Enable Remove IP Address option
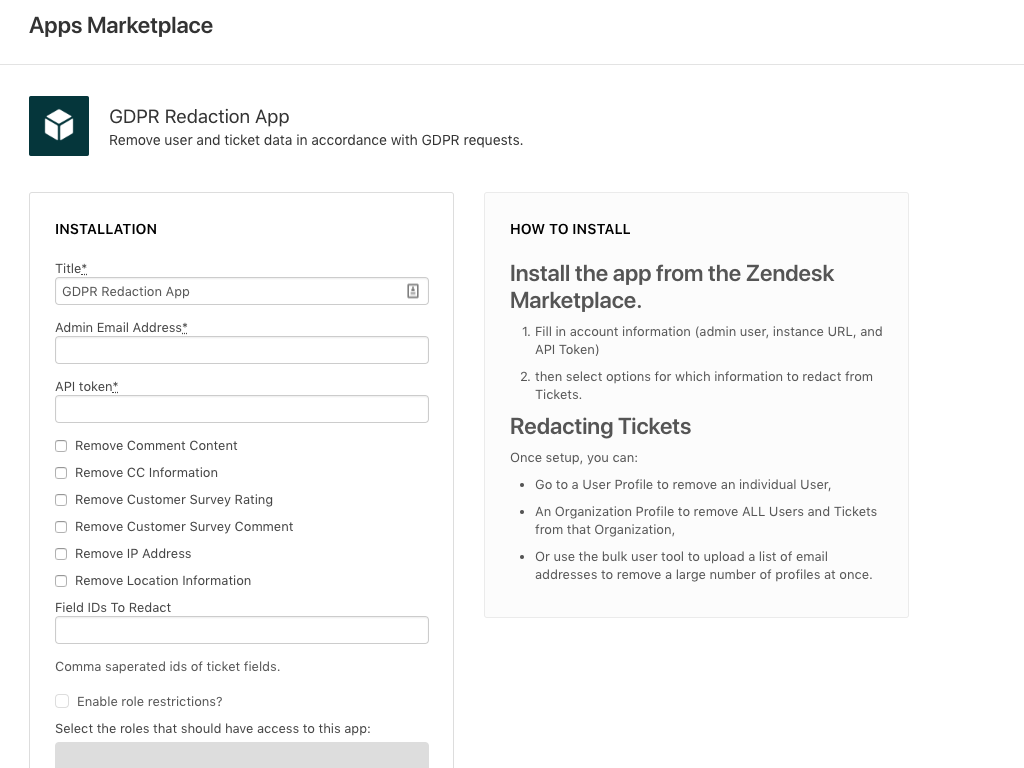 61,554
